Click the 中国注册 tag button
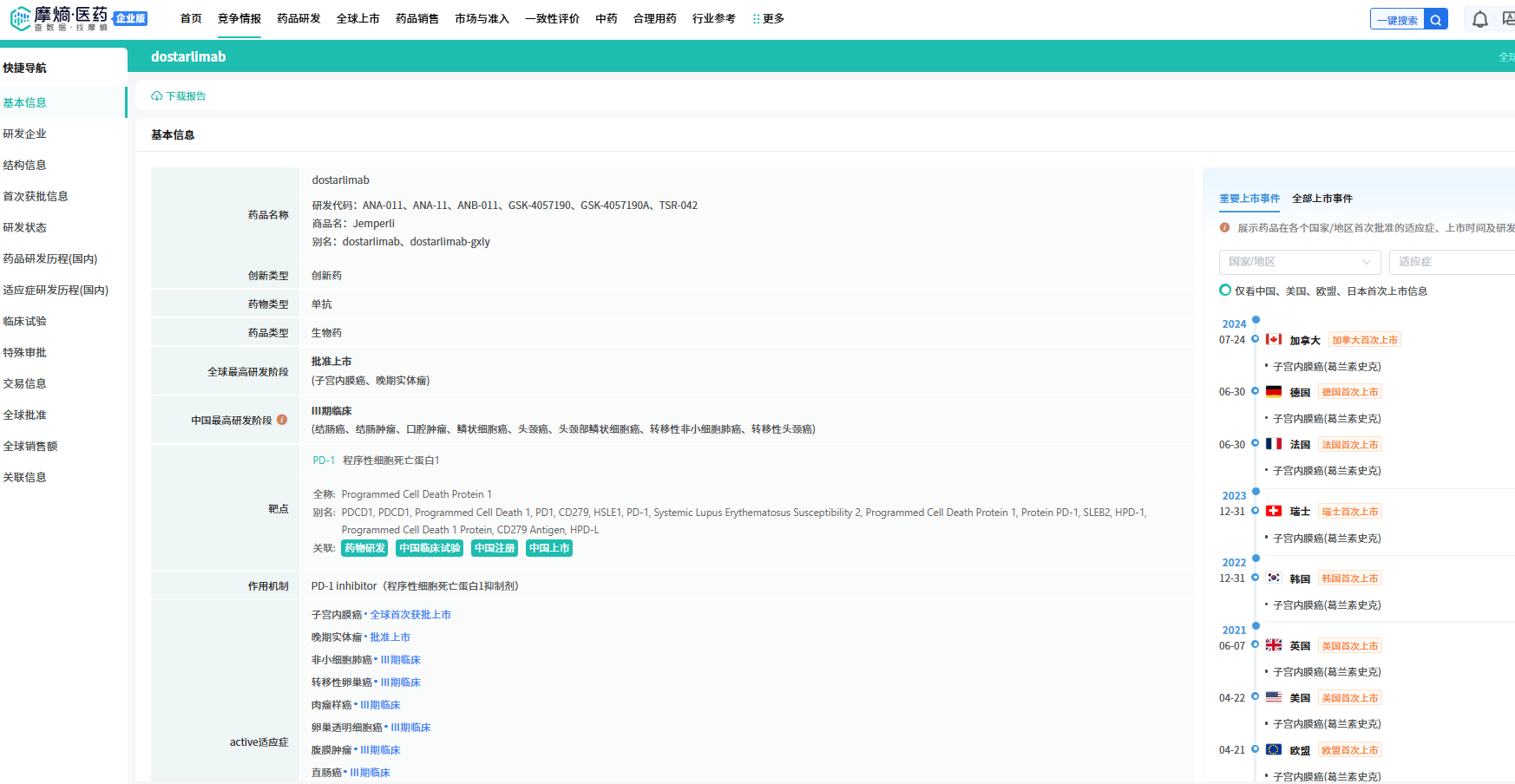Image resolution: width=1515 pixels, height=784 pixels. point(495,548)
